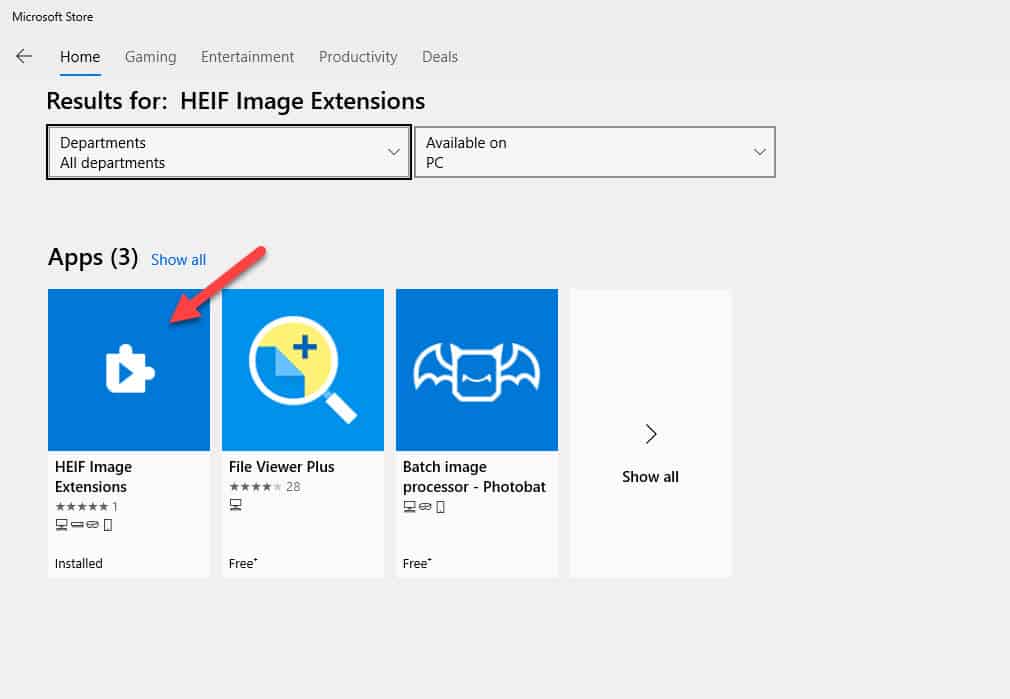
Task: Expand the Departments dropdown
Action: pos(229,152)
